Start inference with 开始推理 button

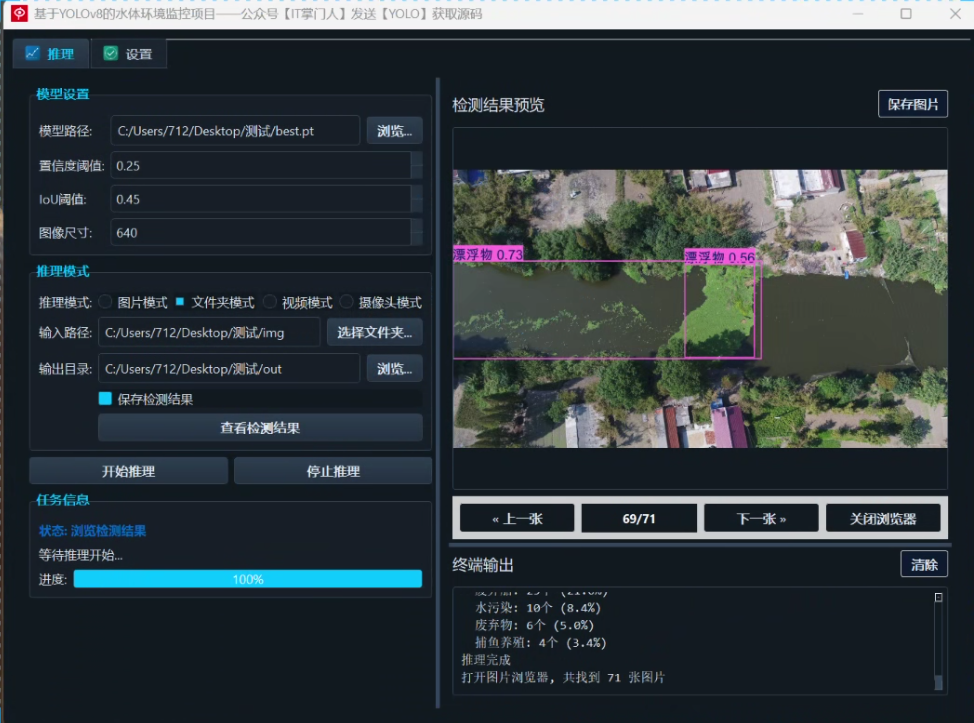129,471
